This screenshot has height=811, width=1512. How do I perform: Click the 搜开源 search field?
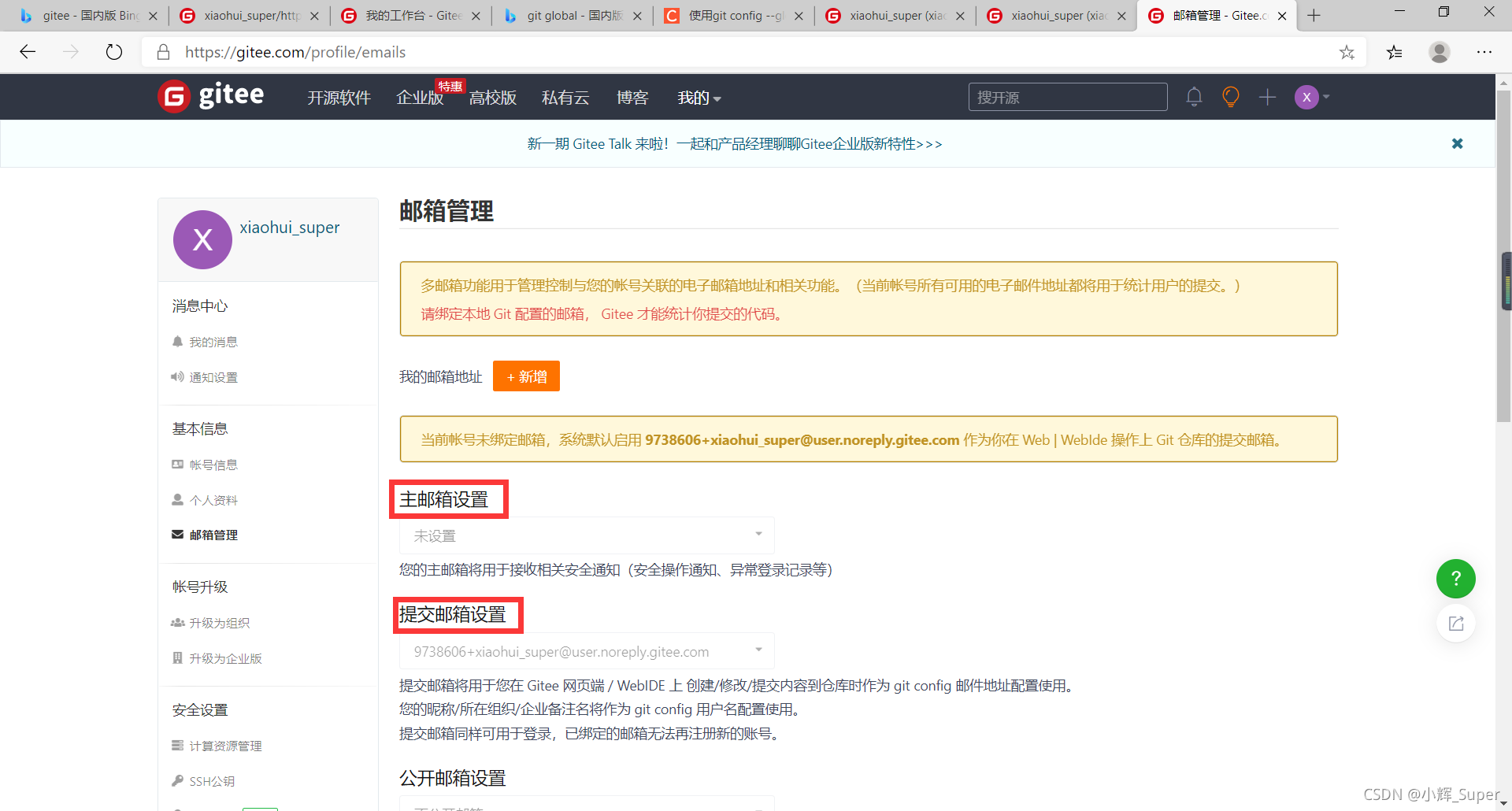[1068, 97]
